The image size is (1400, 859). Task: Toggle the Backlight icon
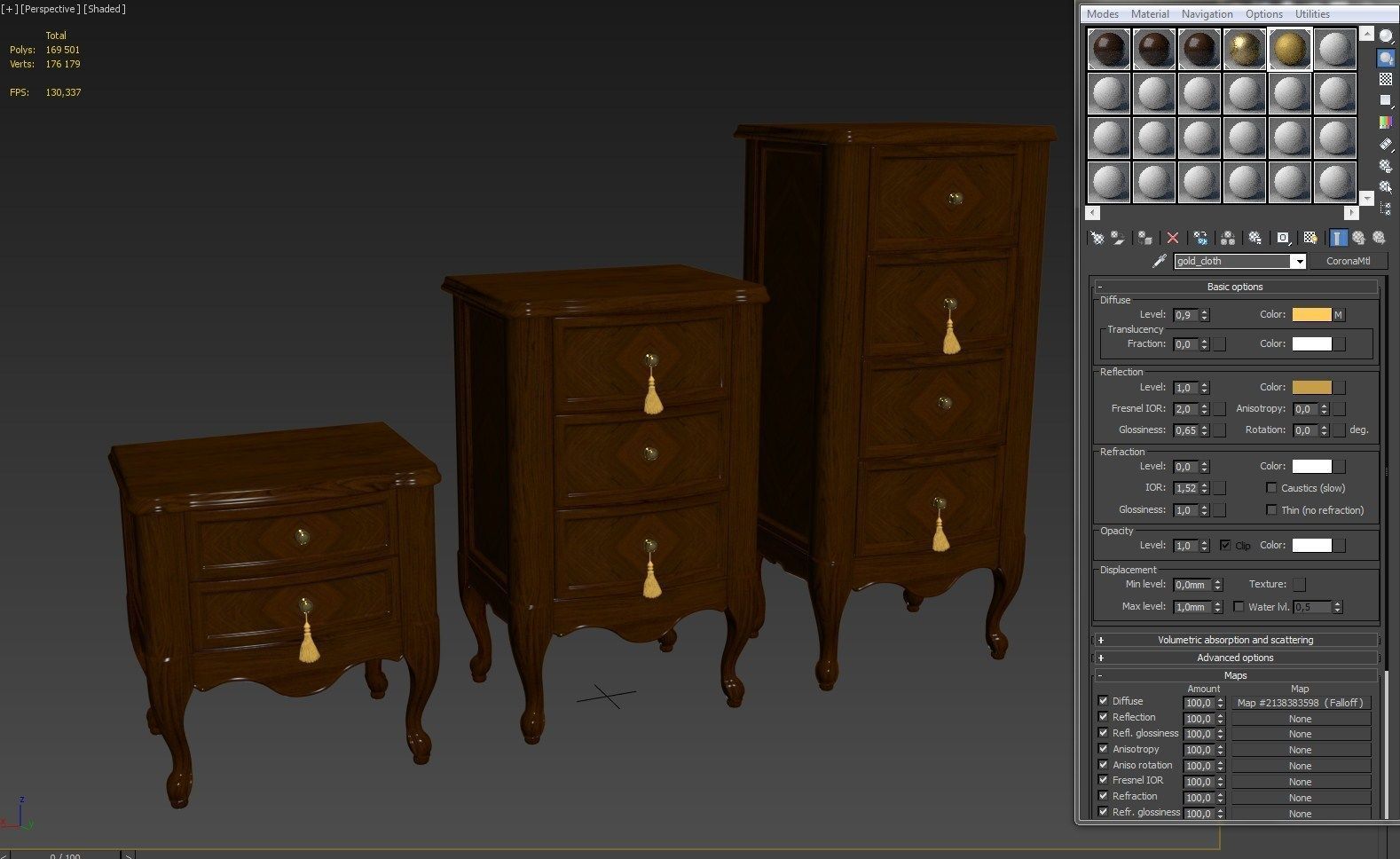[1386, 58]
